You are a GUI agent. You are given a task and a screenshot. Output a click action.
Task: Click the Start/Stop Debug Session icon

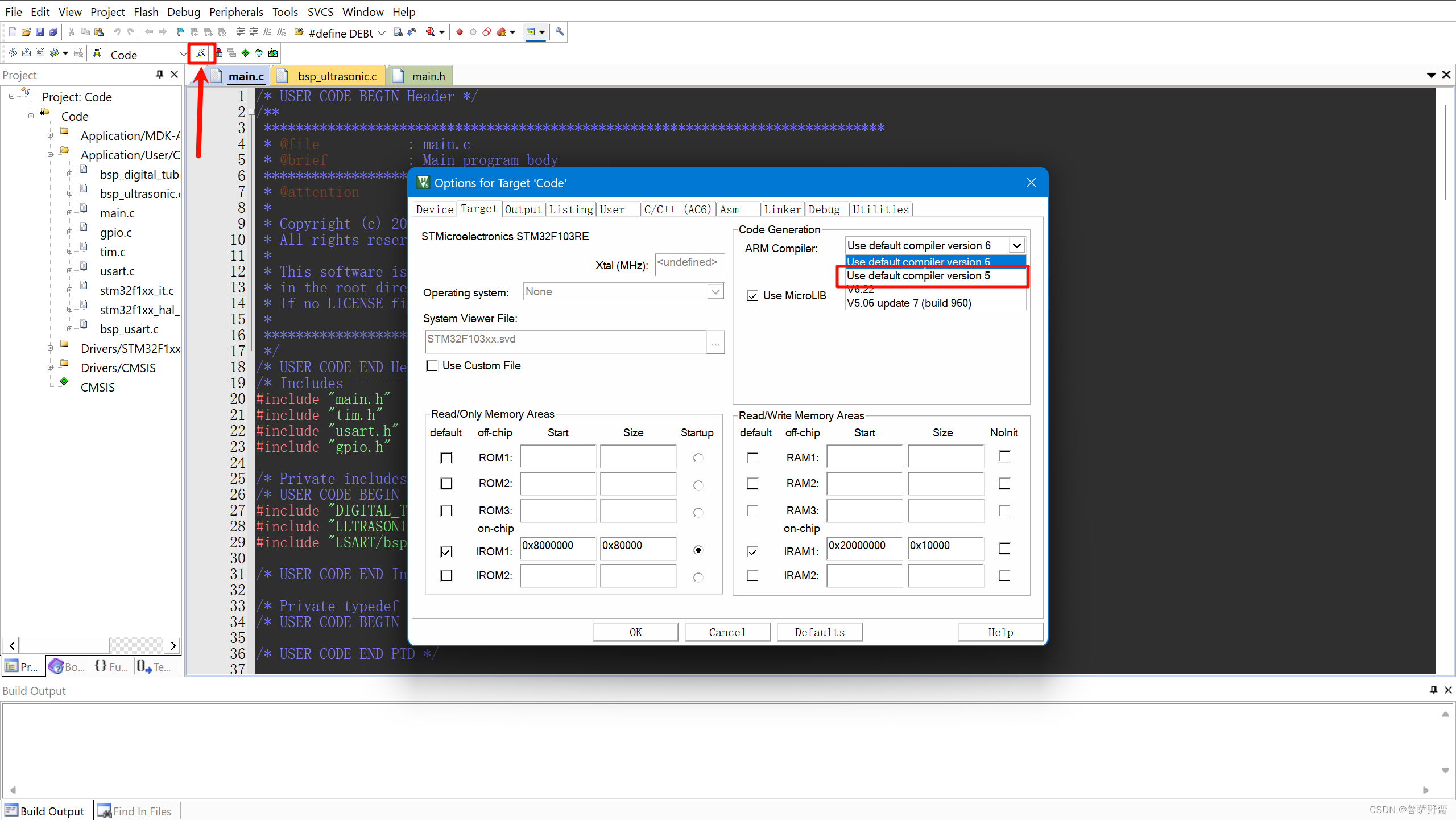(x=431, y=32)
